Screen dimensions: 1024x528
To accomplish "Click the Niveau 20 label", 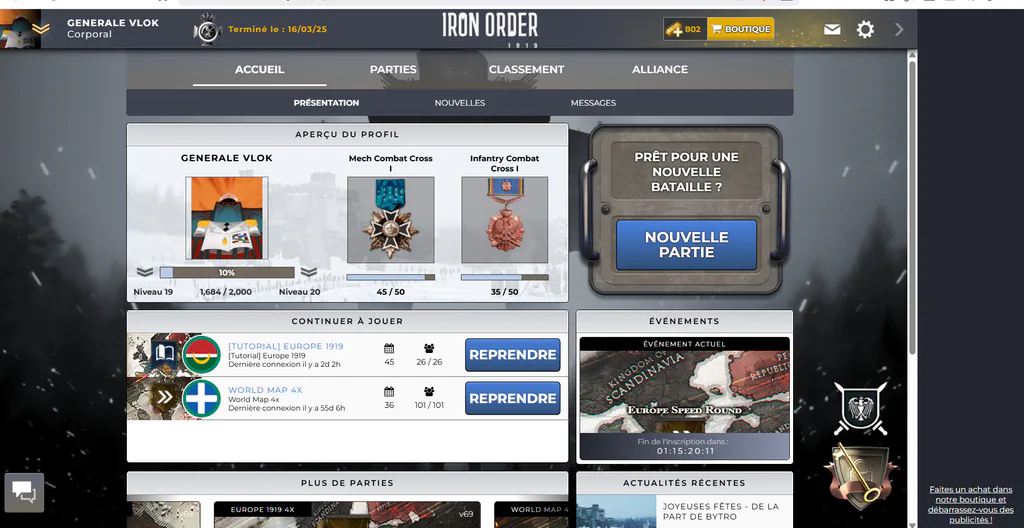I will pyautogui.click(x=300, y=292).
